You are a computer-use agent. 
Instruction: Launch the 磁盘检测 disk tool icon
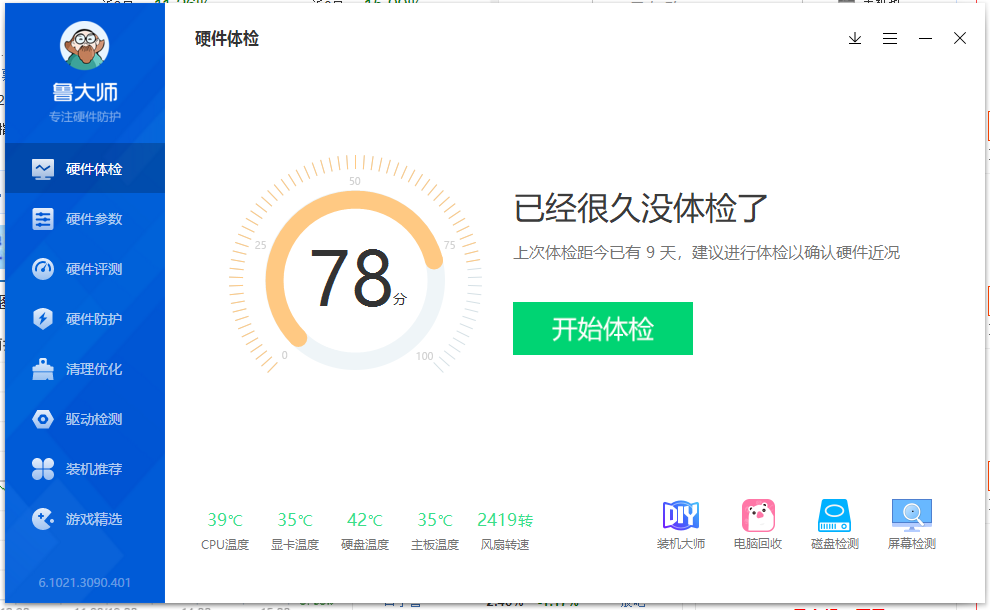click(834, 516)
